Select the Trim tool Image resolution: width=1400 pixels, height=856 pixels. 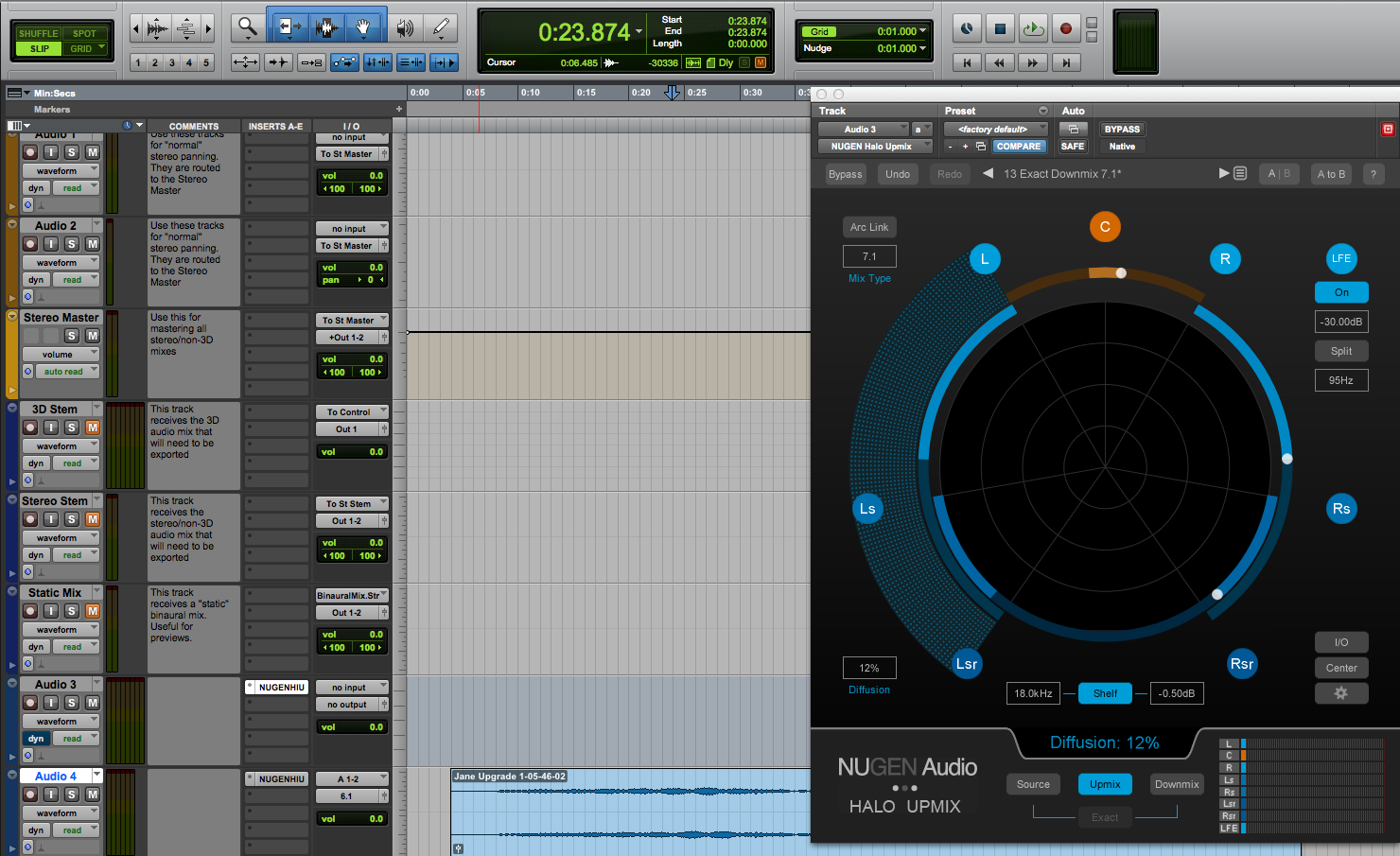pos(290,27)
